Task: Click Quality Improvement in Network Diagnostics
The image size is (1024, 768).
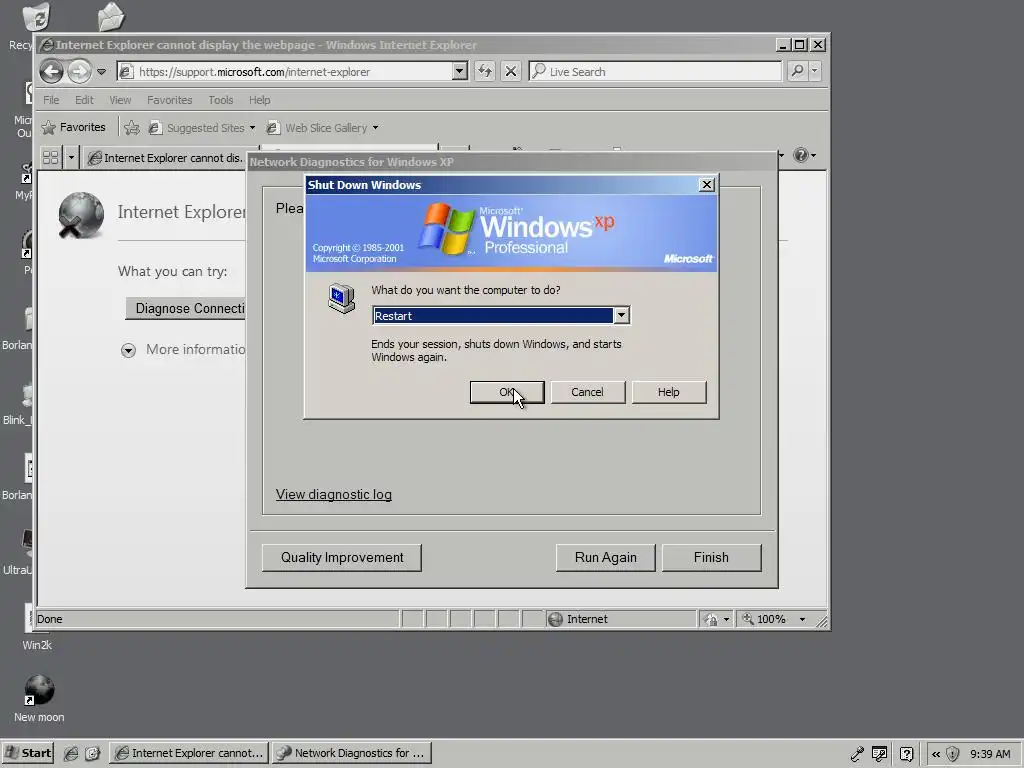Action: pyautogui.click(x=342, y=558)
